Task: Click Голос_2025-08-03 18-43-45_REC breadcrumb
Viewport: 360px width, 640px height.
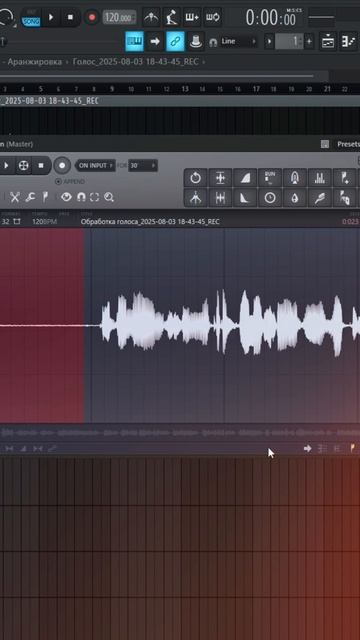Action: click(136, 62)
